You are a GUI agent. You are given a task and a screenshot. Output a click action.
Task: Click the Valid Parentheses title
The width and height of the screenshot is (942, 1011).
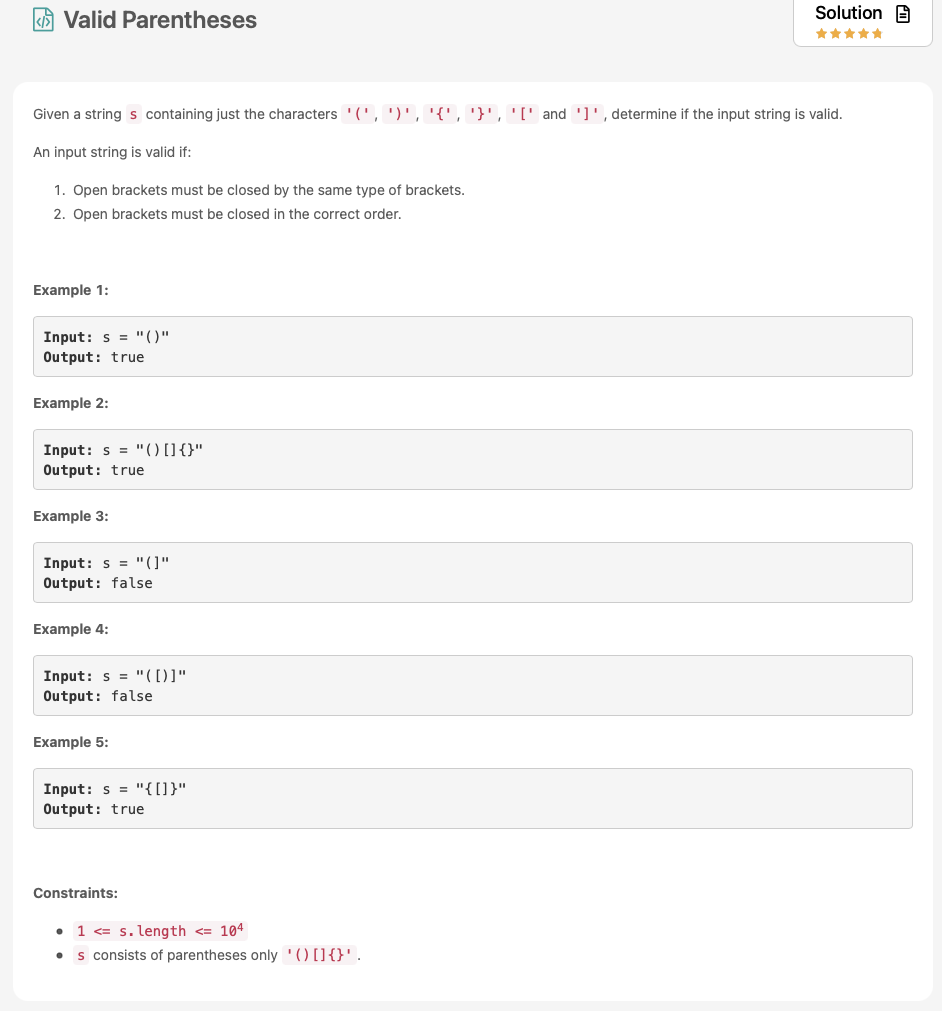click(160, 20)
